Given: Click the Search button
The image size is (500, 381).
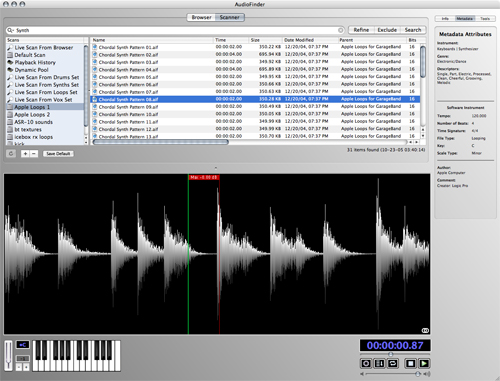Looking at the screenshot, I should [x=413, y=30].
